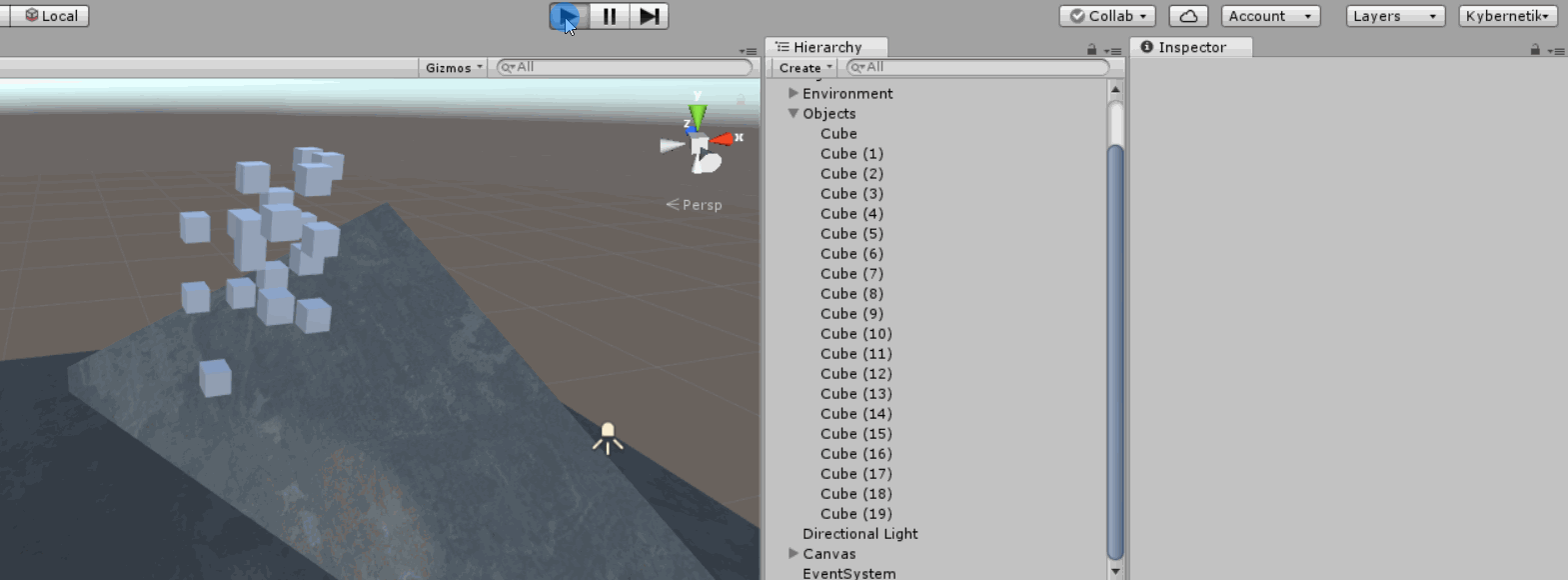Toggle the scene gizmo lock icon
Image resolution: width=1568 pixels, height=580 pixels.
741,100
